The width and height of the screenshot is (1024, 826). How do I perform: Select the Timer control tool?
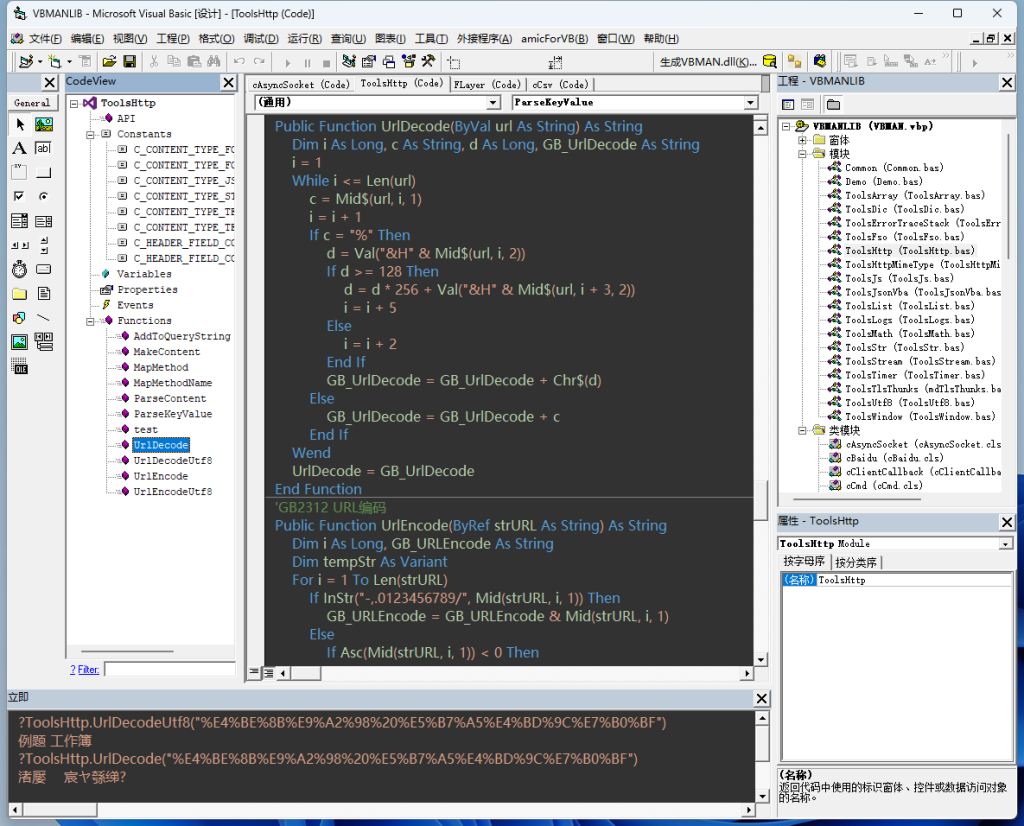click(x=20, y=269)
